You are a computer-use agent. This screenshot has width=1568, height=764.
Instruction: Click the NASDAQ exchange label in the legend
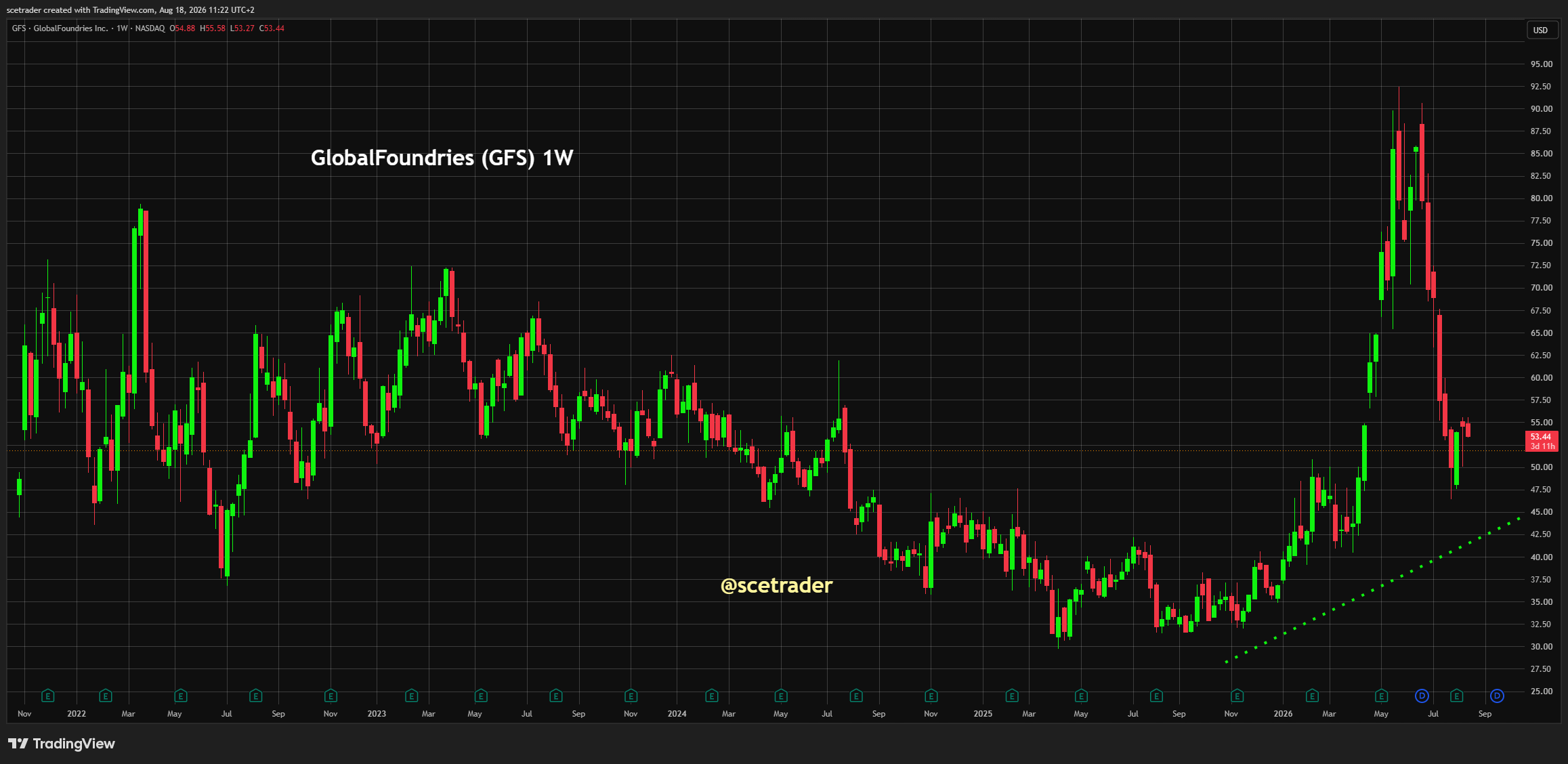(150, 28)
